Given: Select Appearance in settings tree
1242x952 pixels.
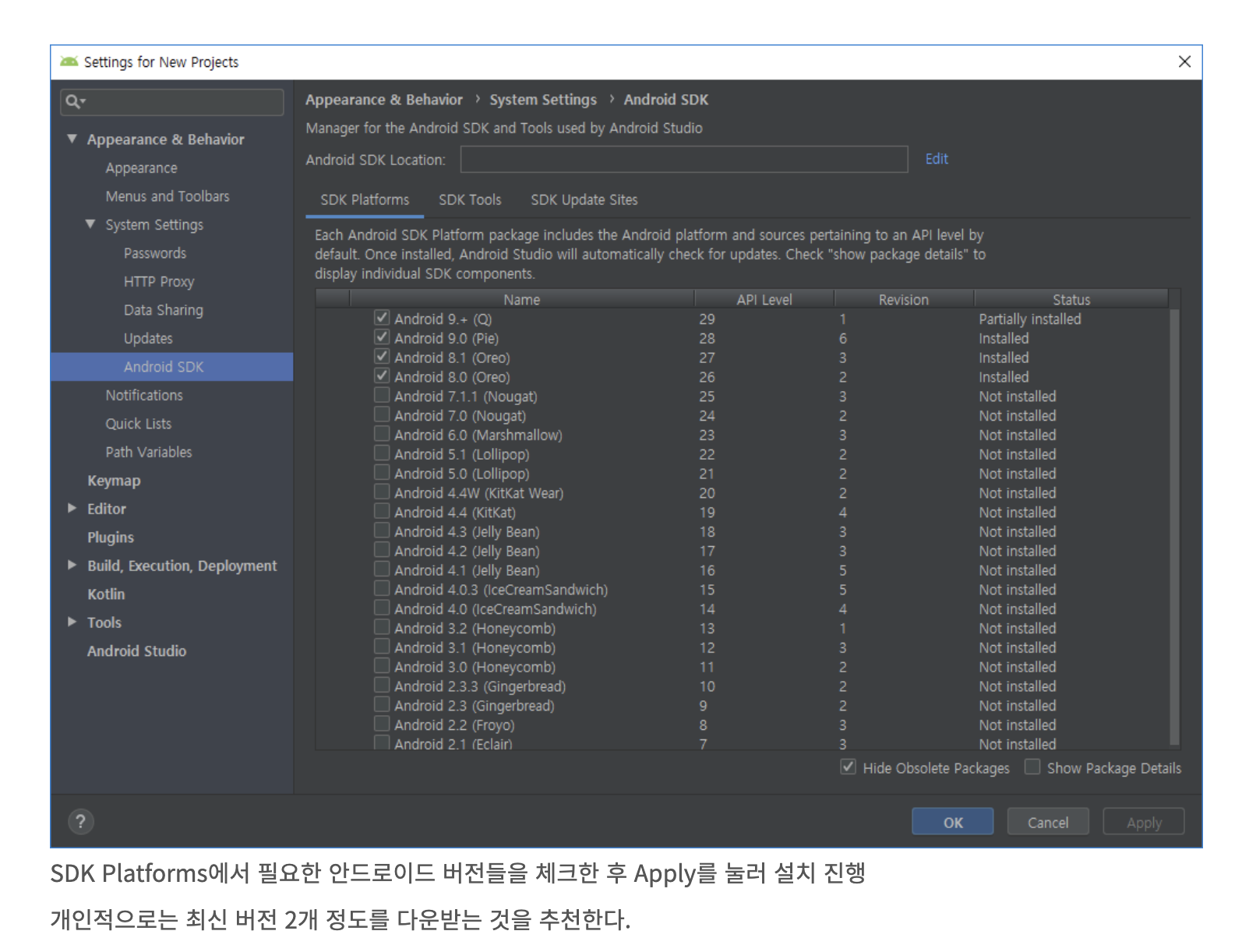Looking at the screenshot, I should (x=142, y=168).
